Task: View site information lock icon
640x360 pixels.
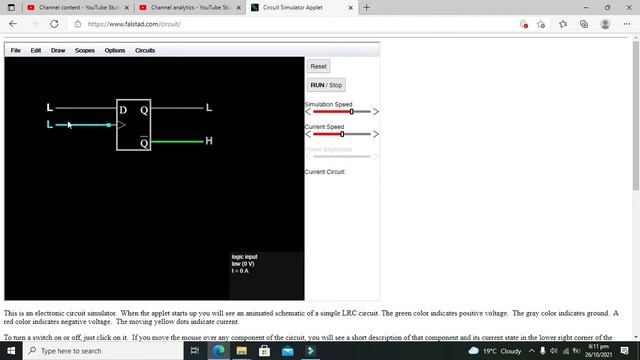Action: pos(78,24)
